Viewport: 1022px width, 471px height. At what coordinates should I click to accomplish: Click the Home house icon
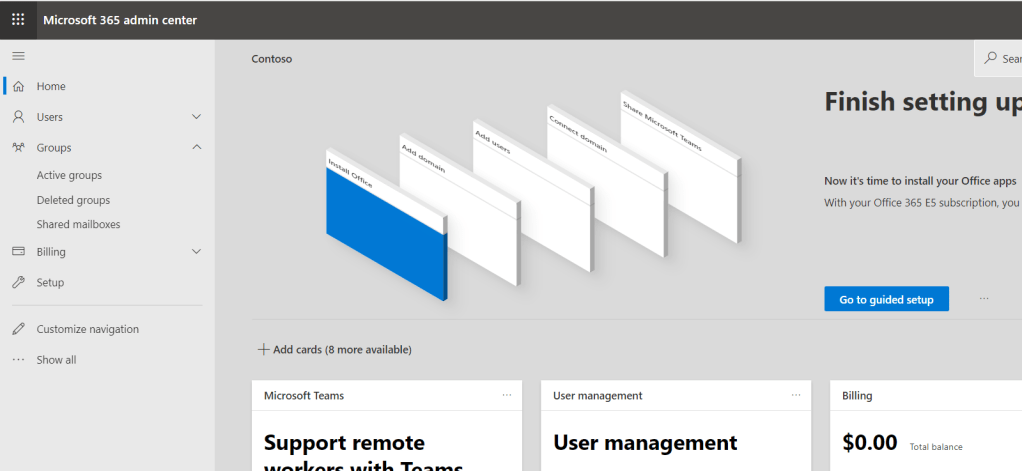[x=18, y=87]
